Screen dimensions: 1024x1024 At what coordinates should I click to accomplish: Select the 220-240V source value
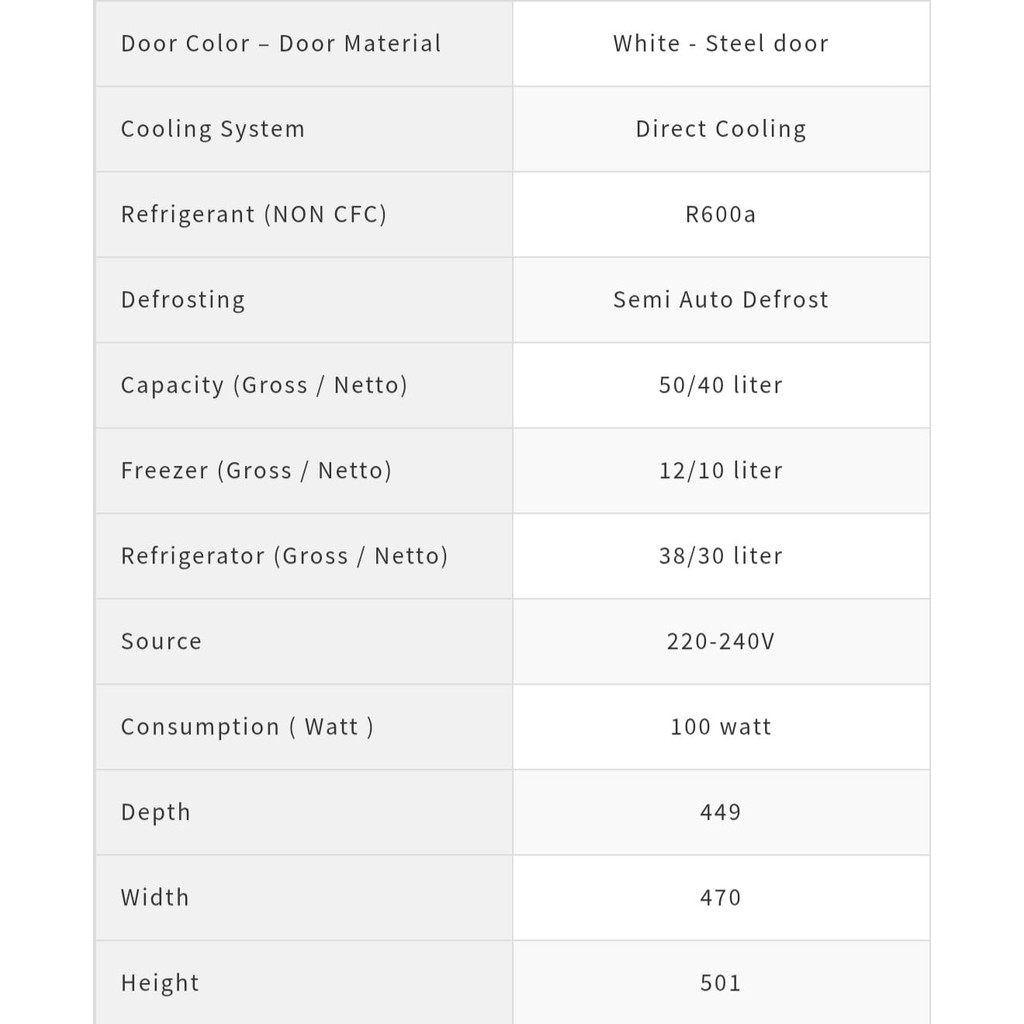tap(721, 641)
